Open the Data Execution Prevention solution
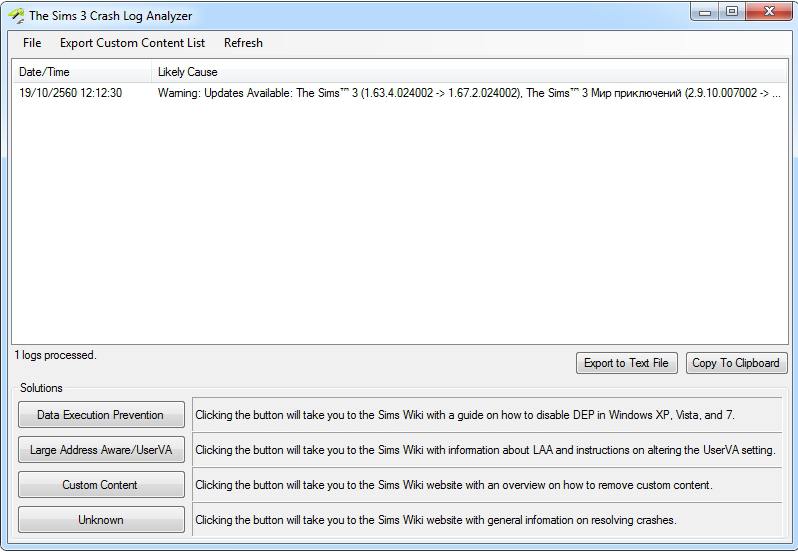The width and height of the screenshot is (798, 552). (x=101, y=415)
